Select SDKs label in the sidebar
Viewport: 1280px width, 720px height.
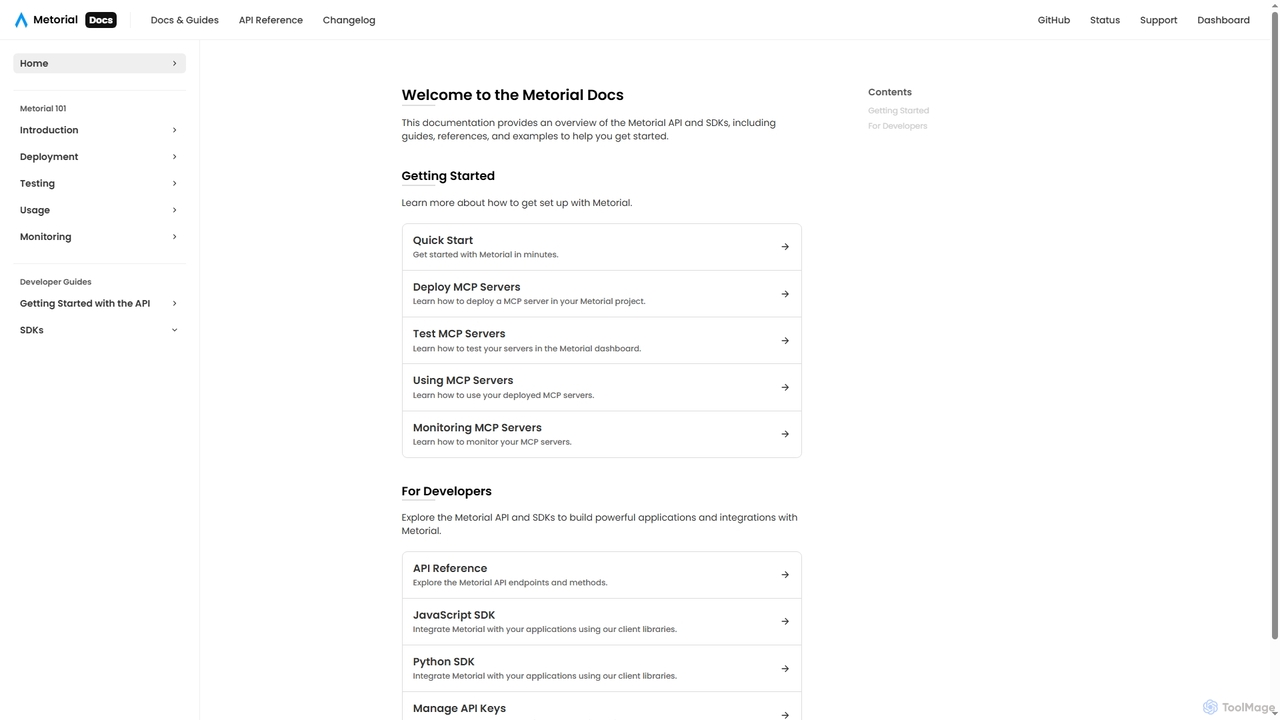point(32,330)
